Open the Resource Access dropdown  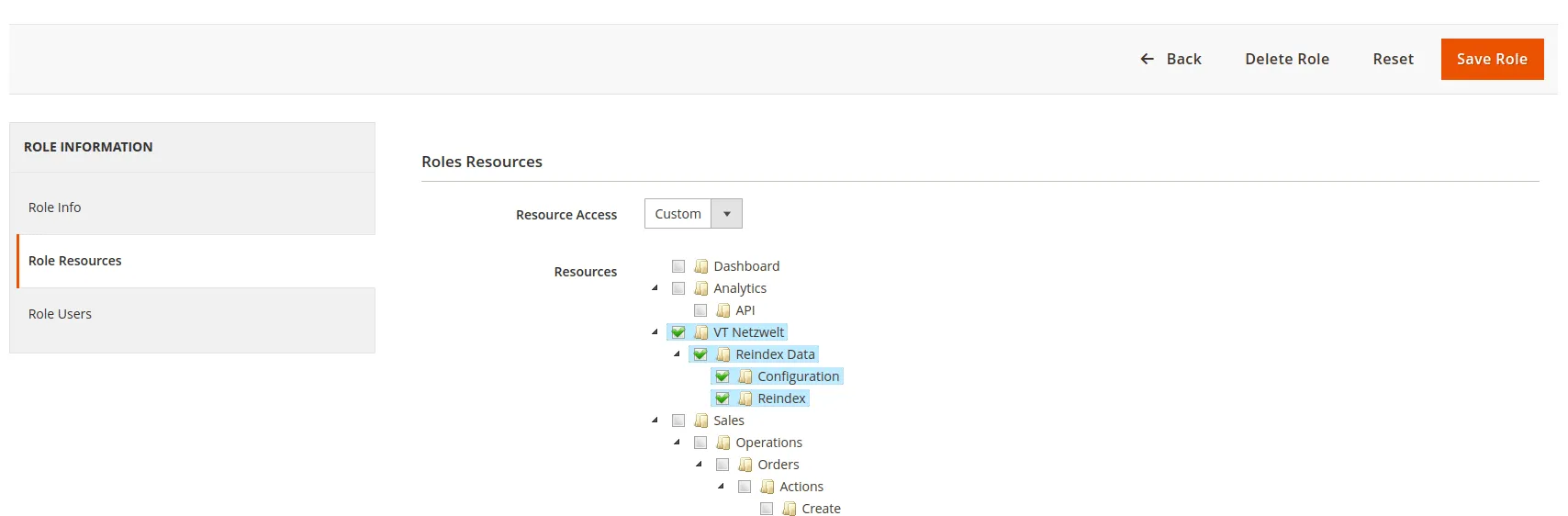coord(693,214)
